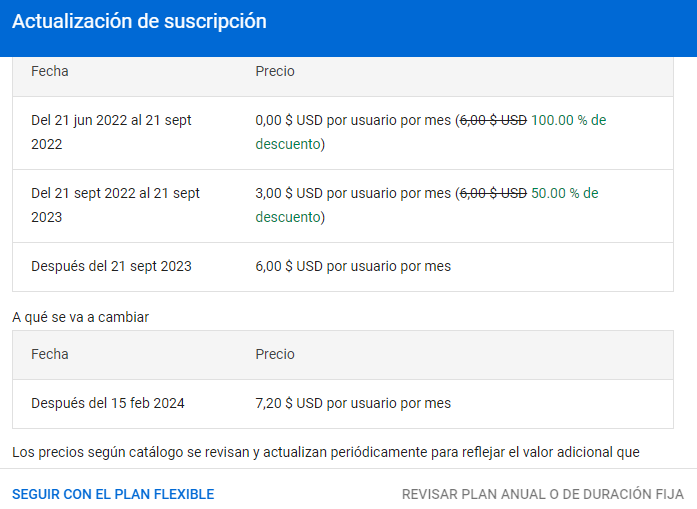Viewport: 697px width, 509px height.
Task: Click REVISAR PLAN ANUAL O DE DURACIÓN FIJA
Action: [x=543, y=494]
